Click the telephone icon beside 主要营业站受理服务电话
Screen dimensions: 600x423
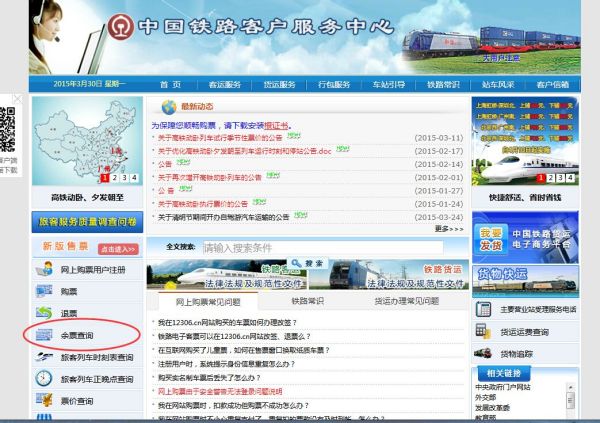[x=483, y=309]
